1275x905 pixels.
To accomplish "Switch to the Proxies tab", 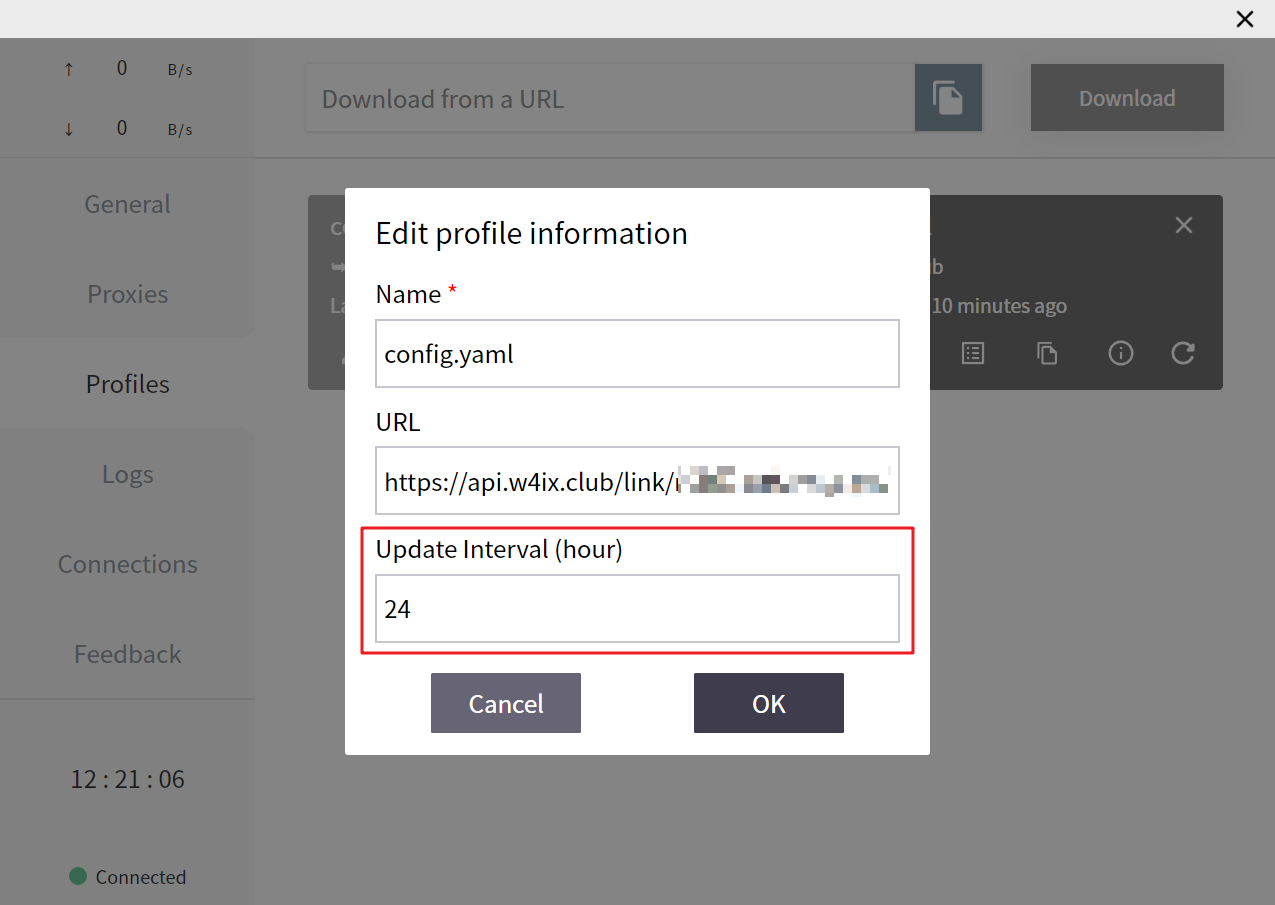I will click(127, 294).
